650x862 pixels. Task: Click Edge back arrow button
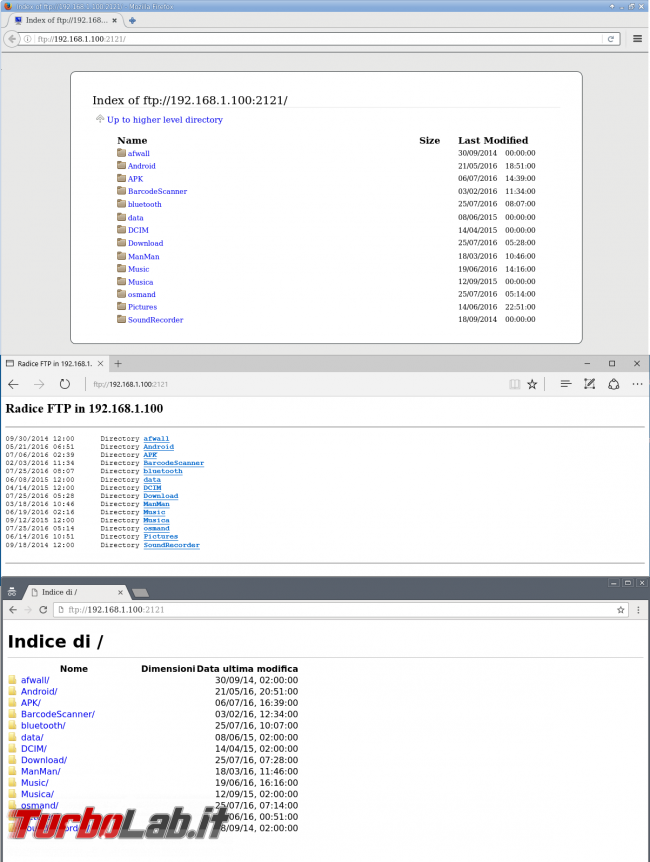[14, 384]
